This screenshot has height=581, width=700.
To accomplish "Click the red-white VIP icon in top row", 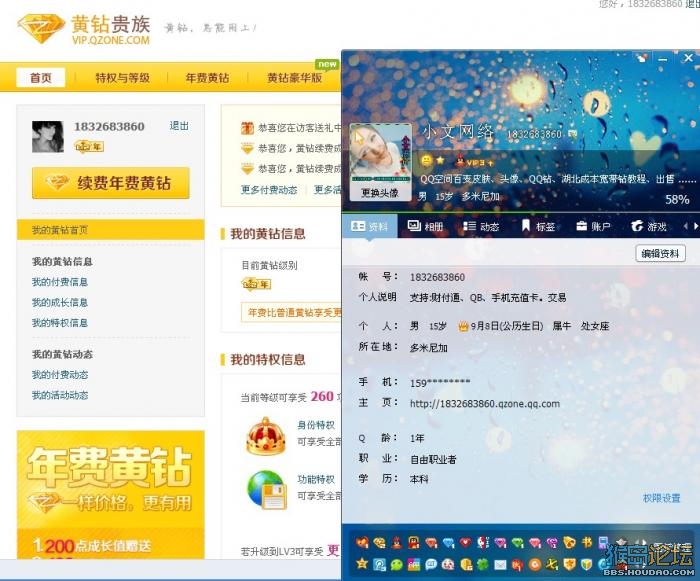I will pyautogui.click(x=483, y=542).
